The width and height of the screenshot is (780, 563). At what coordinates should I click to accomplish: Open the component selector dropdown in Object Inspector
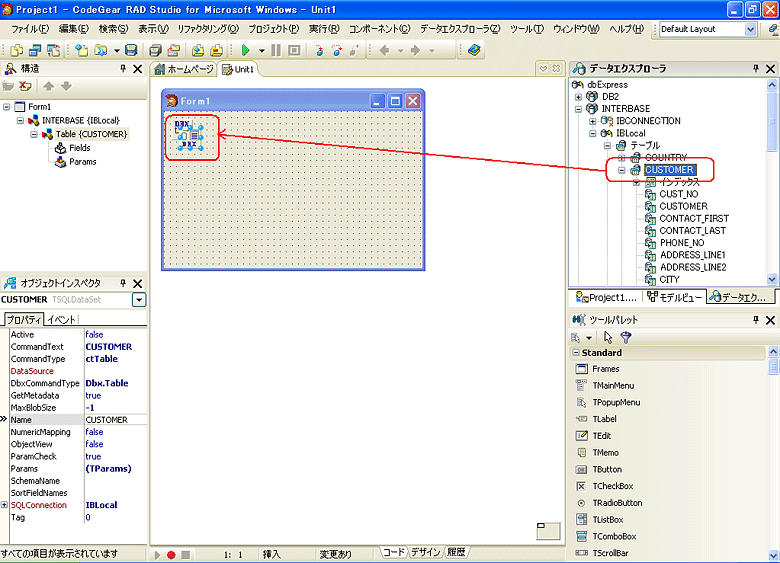coord(139,300)
